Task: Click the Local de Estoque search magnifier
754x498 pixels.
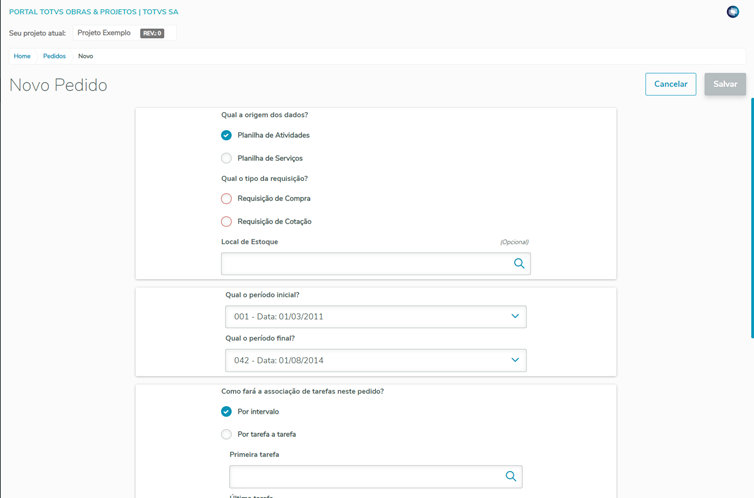Action: tap(519, 264)
